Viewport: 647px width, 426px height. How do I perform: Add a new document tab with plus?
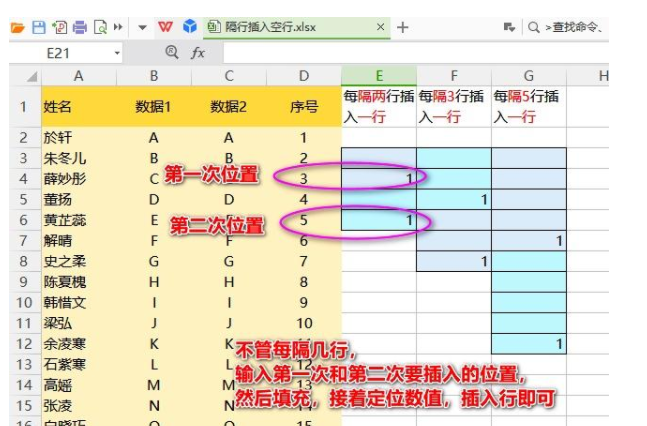click(x=402, y=28)
